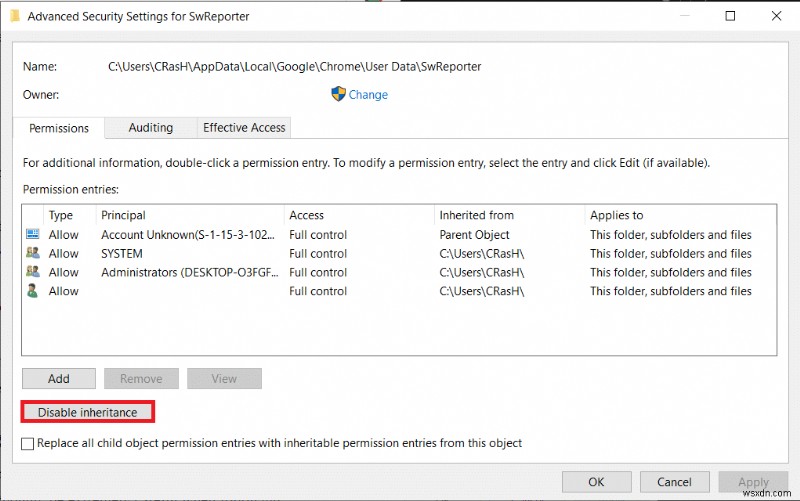Screen dimensions: 800x501
Task: Click the Add button
Action: click(x=59, y=379)
